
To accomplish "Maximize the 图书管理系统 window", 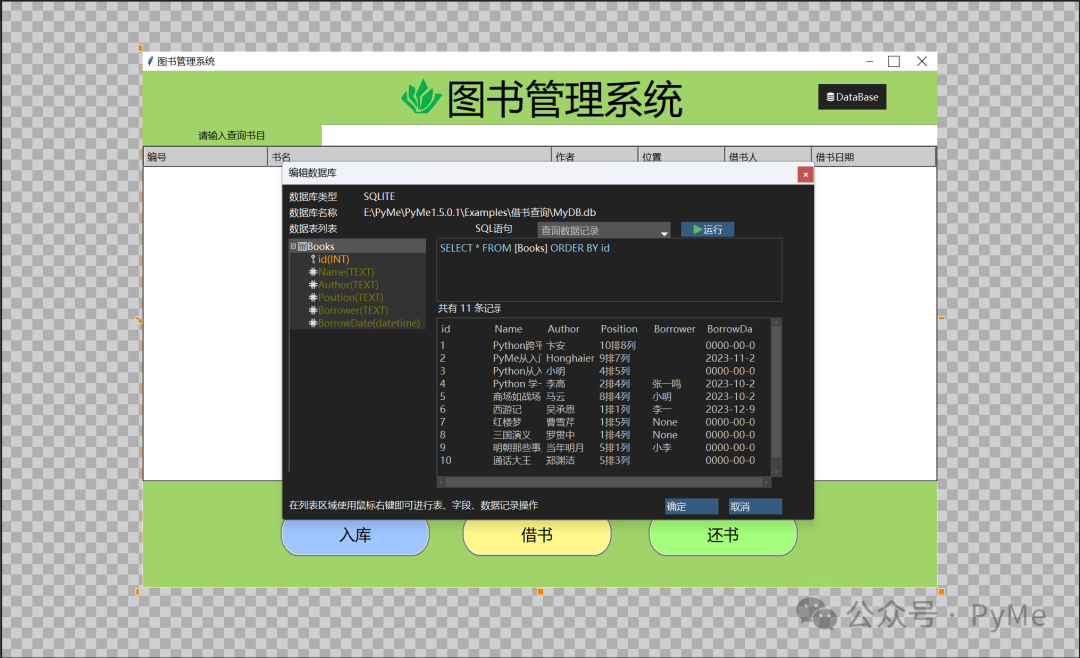I will click(x=894, y=61).
